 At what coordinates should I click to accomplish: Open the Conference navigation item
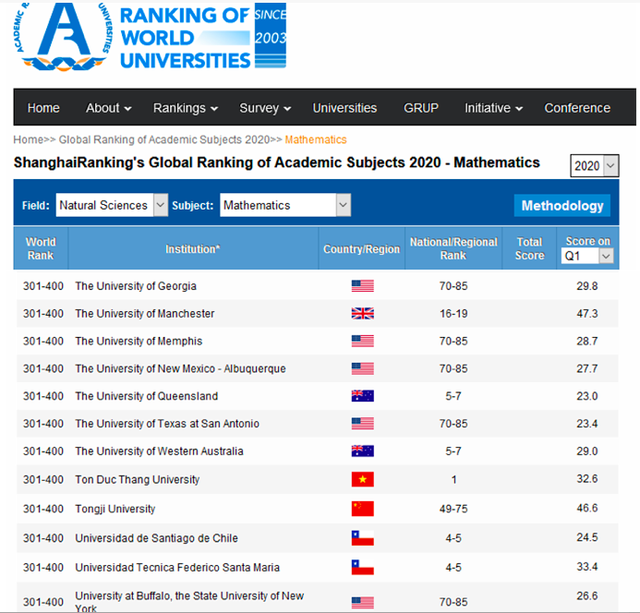[x=577, y=108]
